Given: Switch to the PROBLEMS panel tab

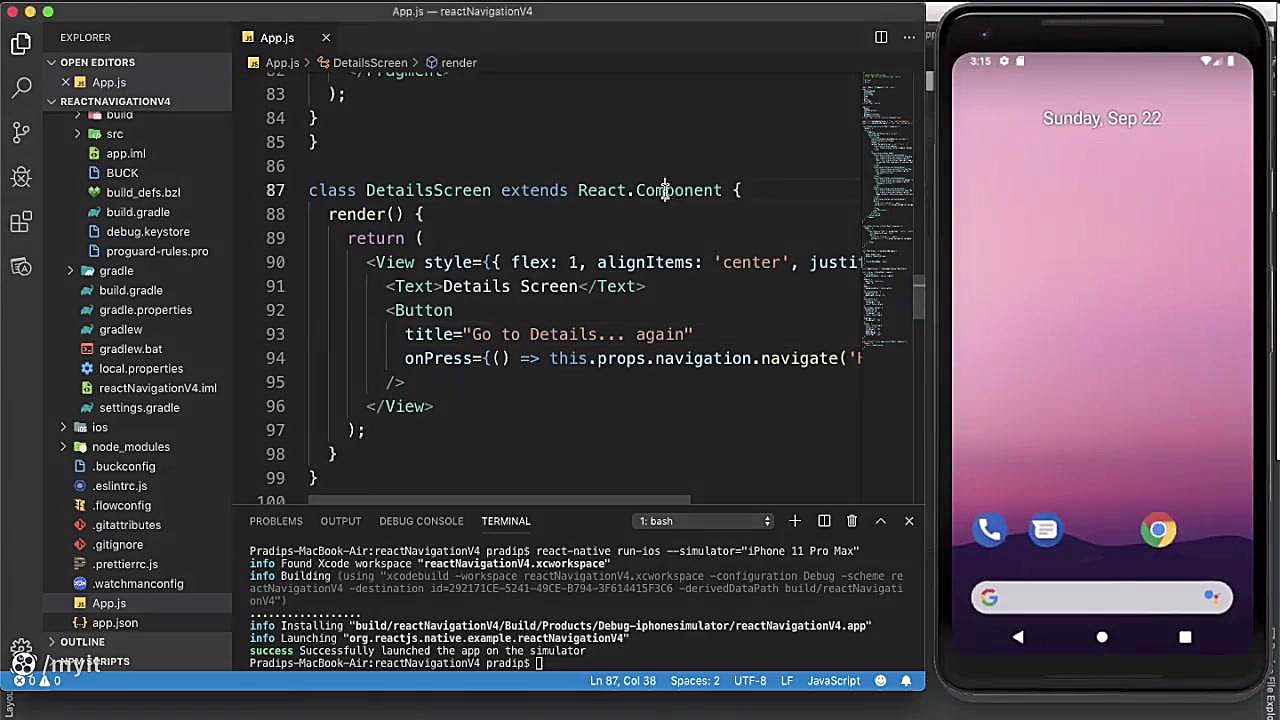Looking at the screenshot, I should coord(275,520).
